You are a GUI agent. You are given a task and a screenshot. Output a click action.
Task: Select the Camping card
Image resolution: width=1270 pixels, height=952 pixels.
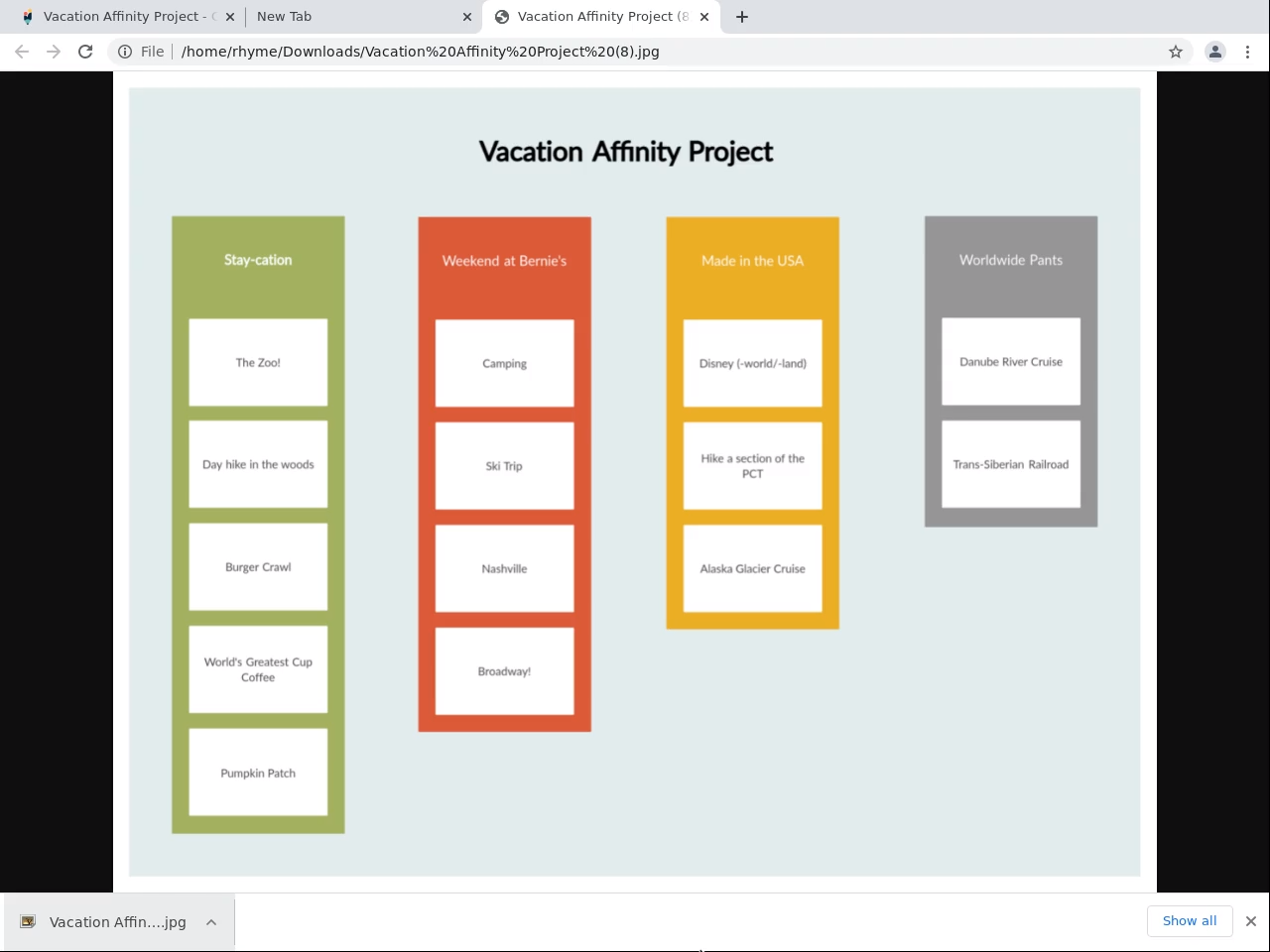[x=504, y=363]
